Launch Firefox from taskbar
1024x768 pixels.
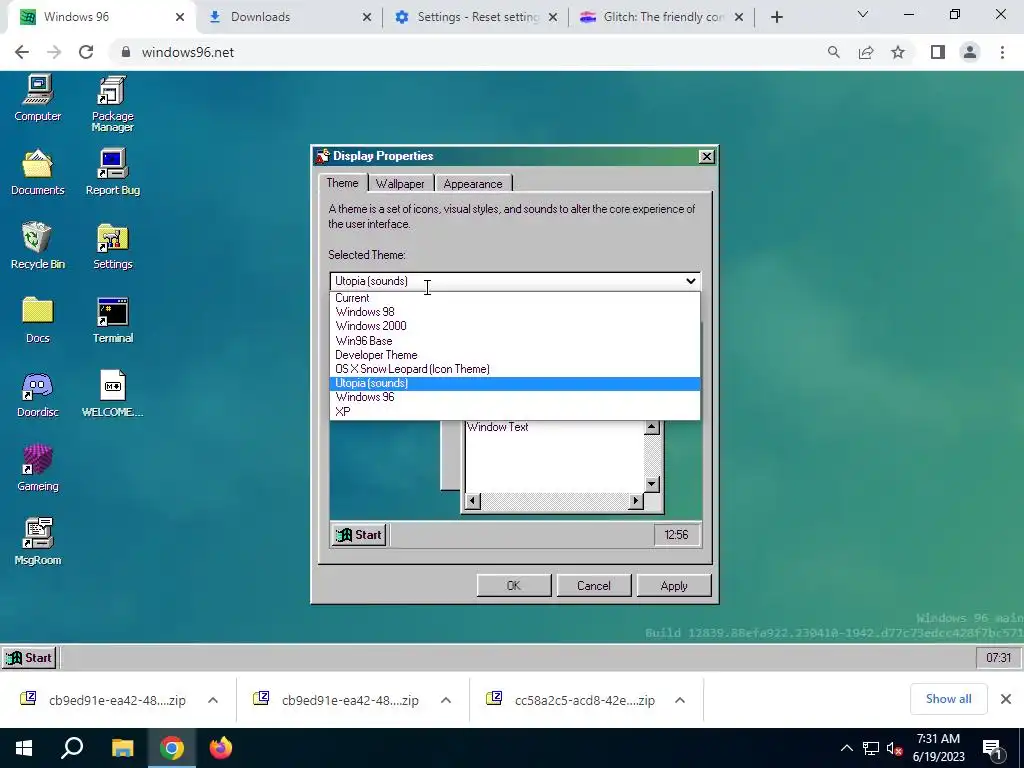221,748
